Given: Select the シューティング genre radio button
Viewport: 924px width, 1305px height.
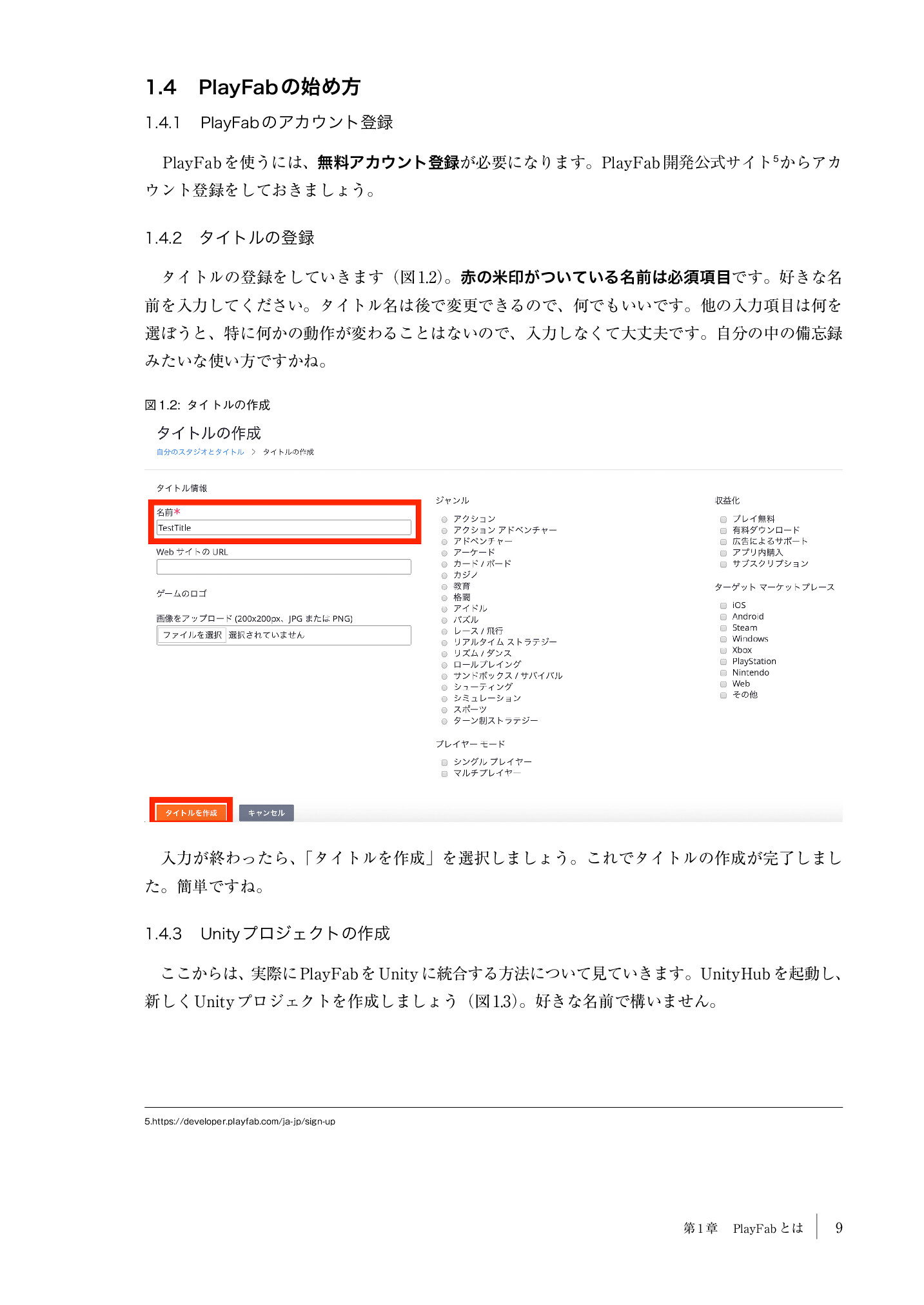Looking at the screenshot, I should tap(444, 687).
